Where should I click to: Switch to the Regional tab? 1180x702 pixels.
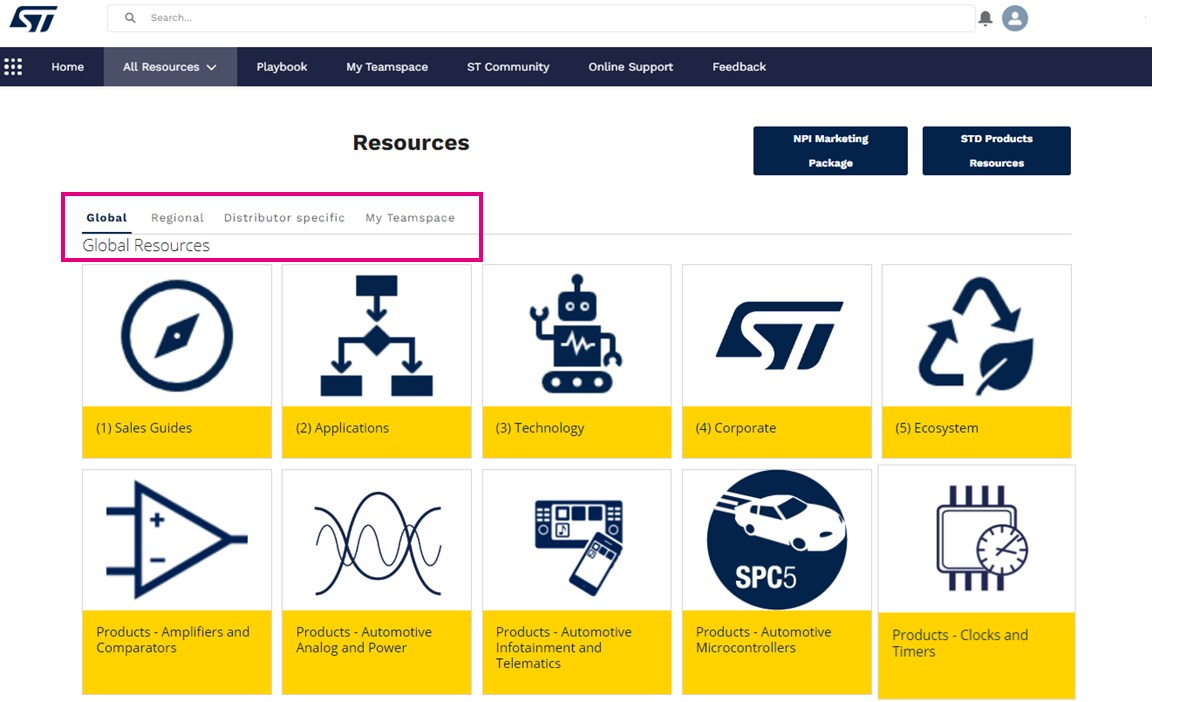pyautogui.click(x=177, y=218)
